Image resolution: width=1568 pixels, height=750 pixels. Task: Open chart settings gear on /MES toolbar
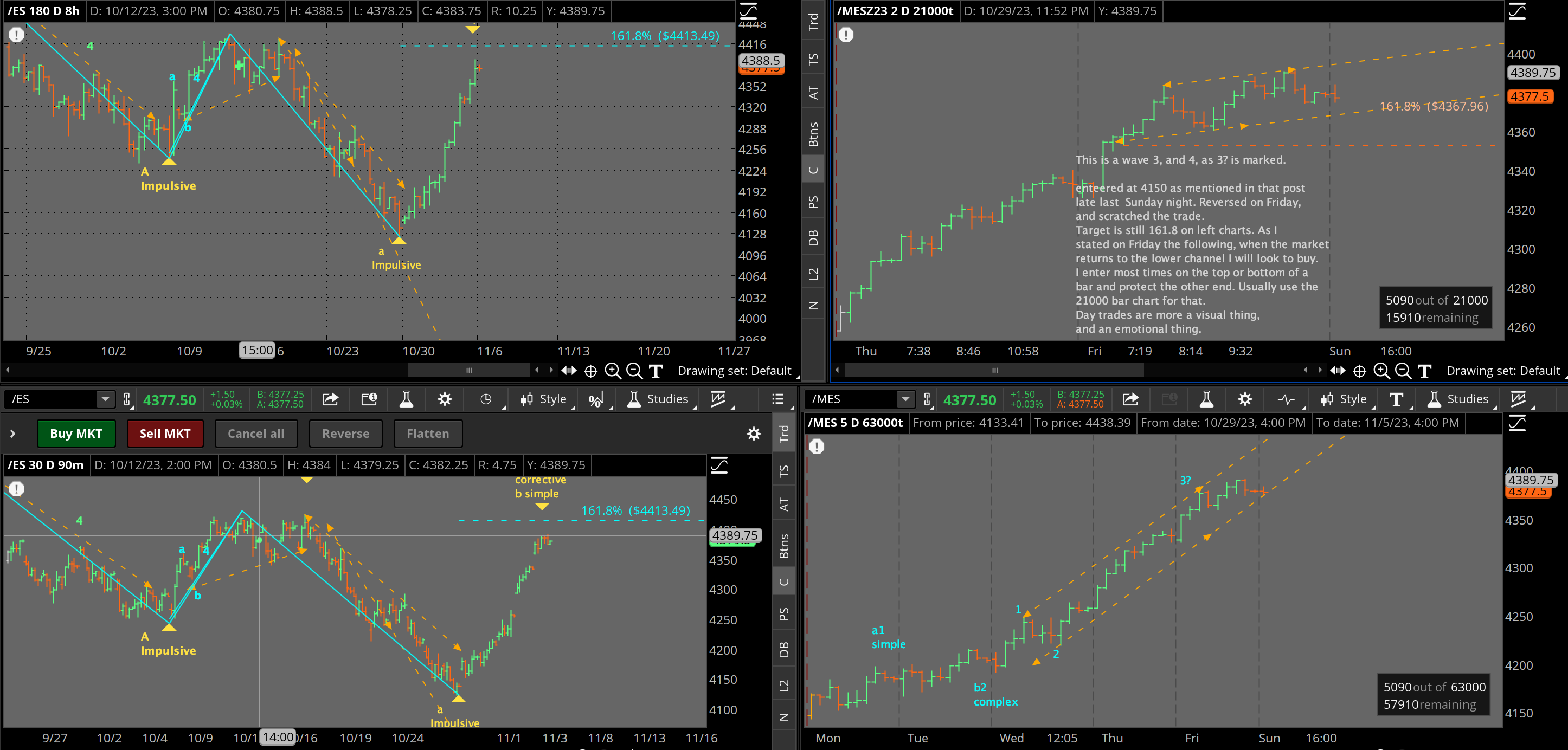[x=1245, y=399]
